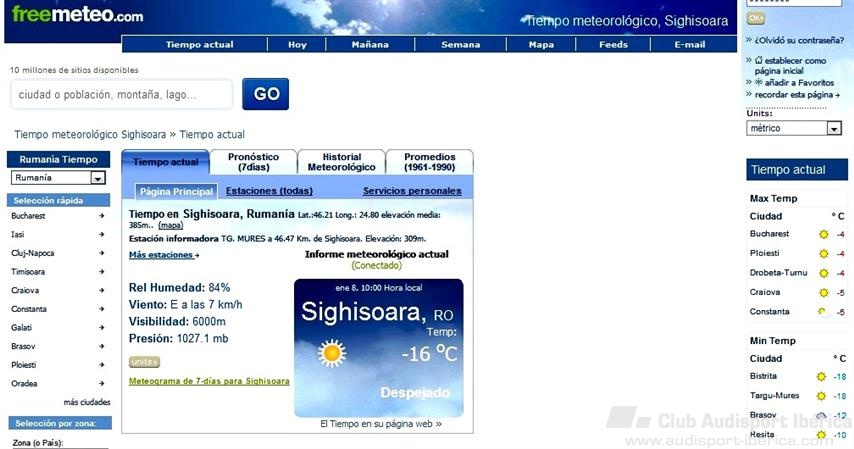
Task: Open the Mañana menu item
Action: click(x=370, y=45)
